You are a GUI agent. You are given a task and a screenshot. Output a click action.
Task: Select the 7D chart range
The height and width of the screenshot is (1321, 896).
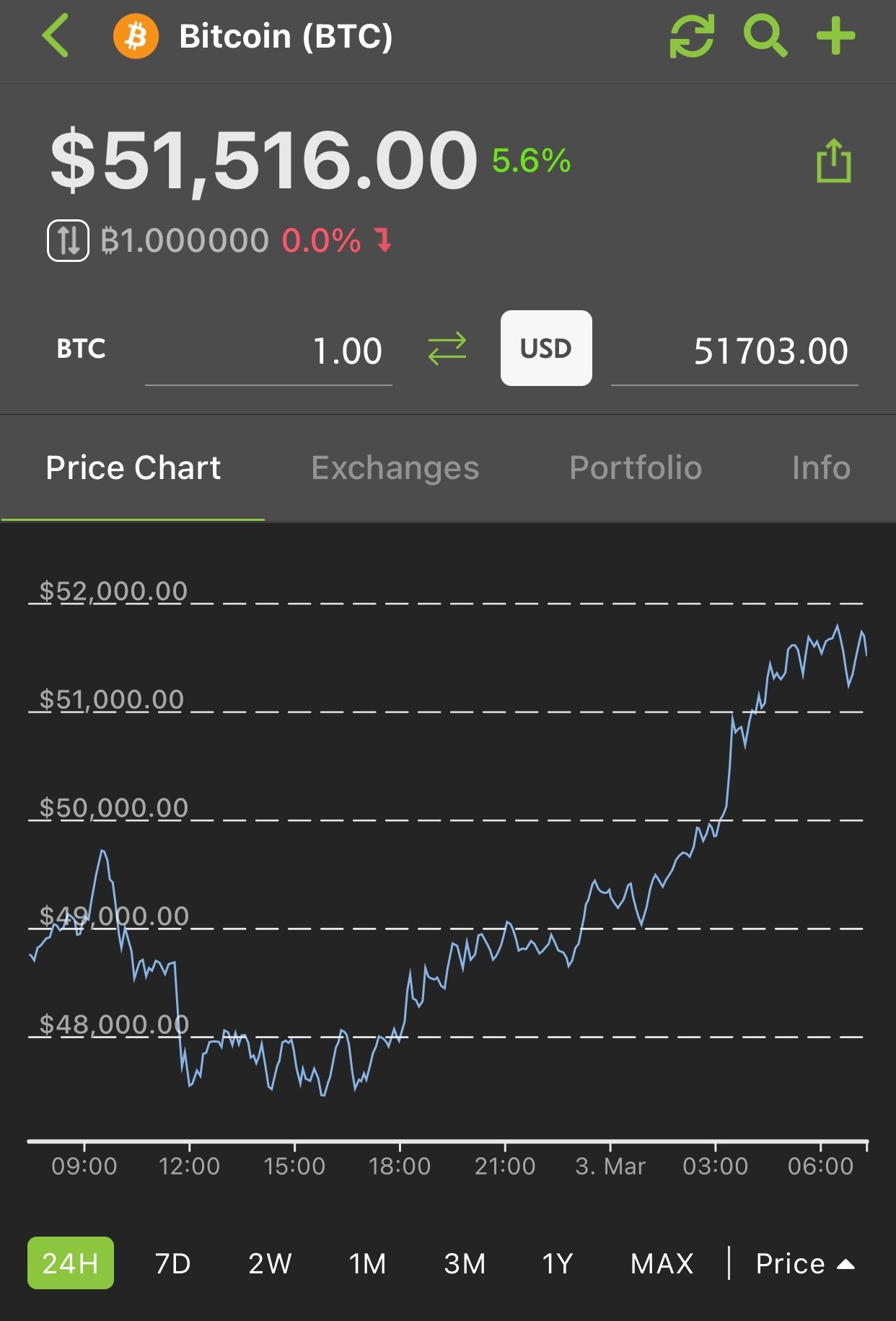[173, 1263]
